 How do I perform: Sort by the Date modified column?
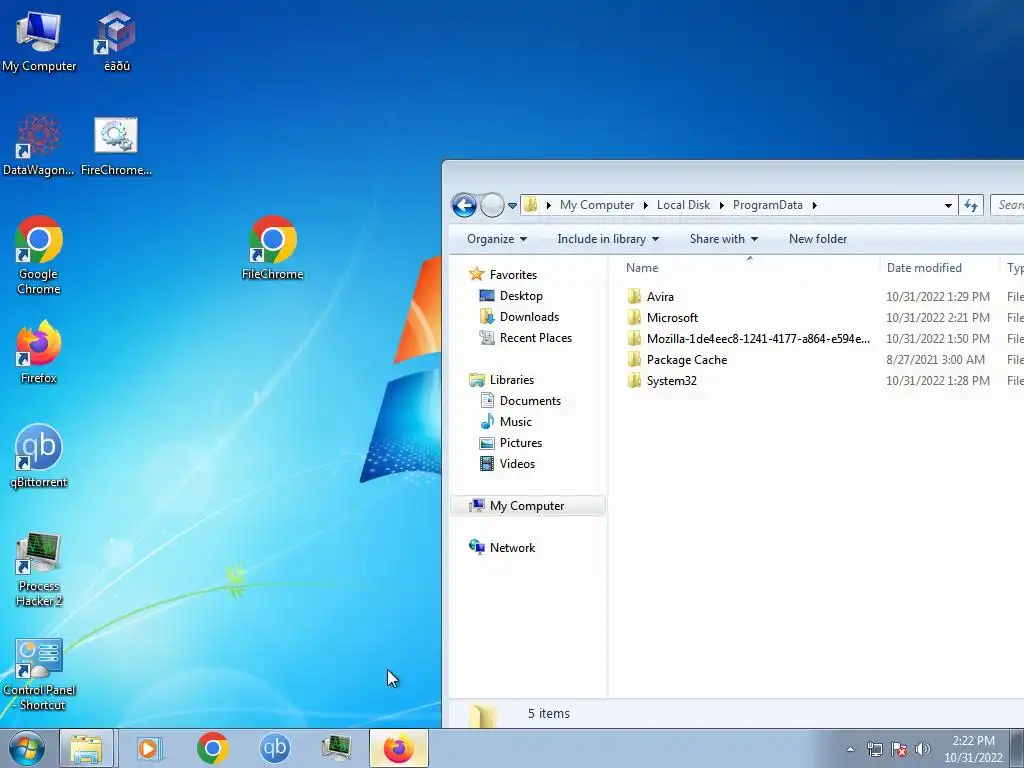939,268
